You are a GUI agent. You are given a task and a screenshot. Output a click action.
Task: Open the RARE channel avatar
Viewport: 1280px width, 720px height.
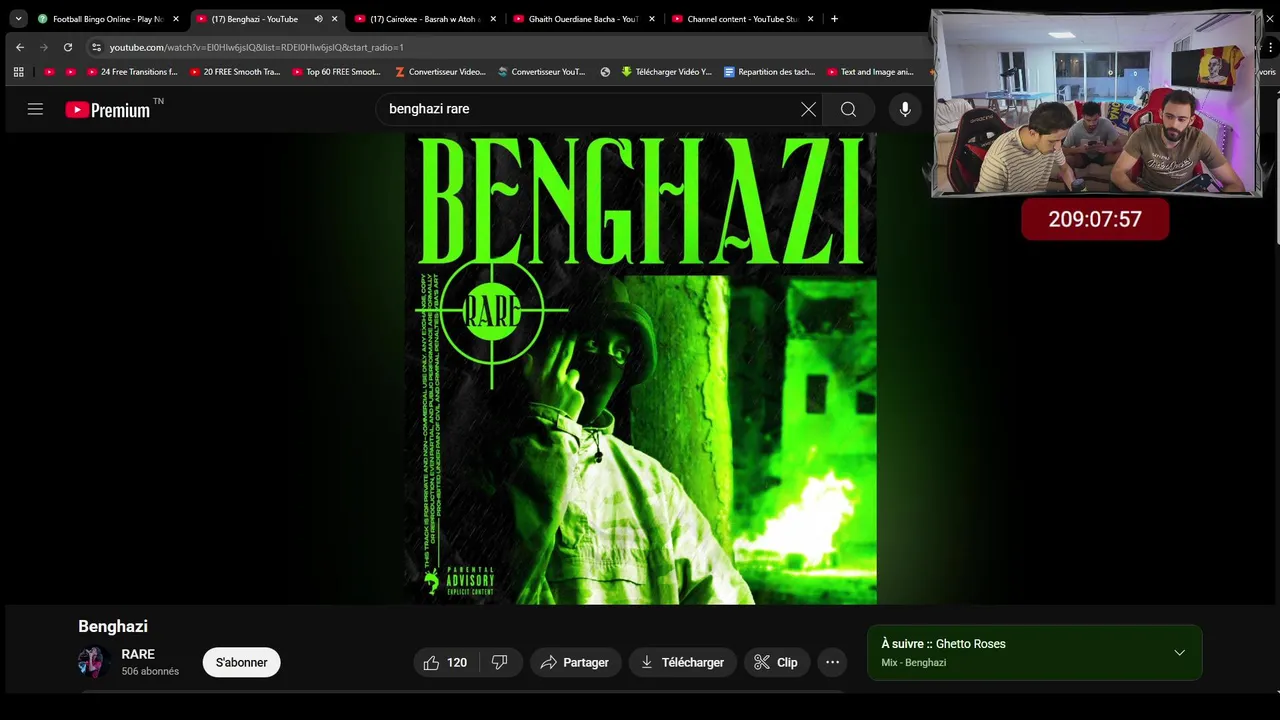(94, 662)
